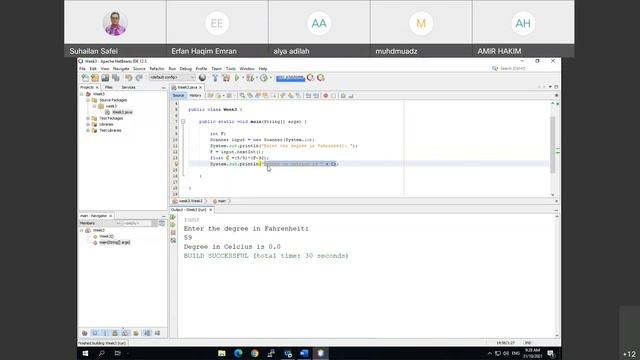Switch to editor History view

[195, 96]
